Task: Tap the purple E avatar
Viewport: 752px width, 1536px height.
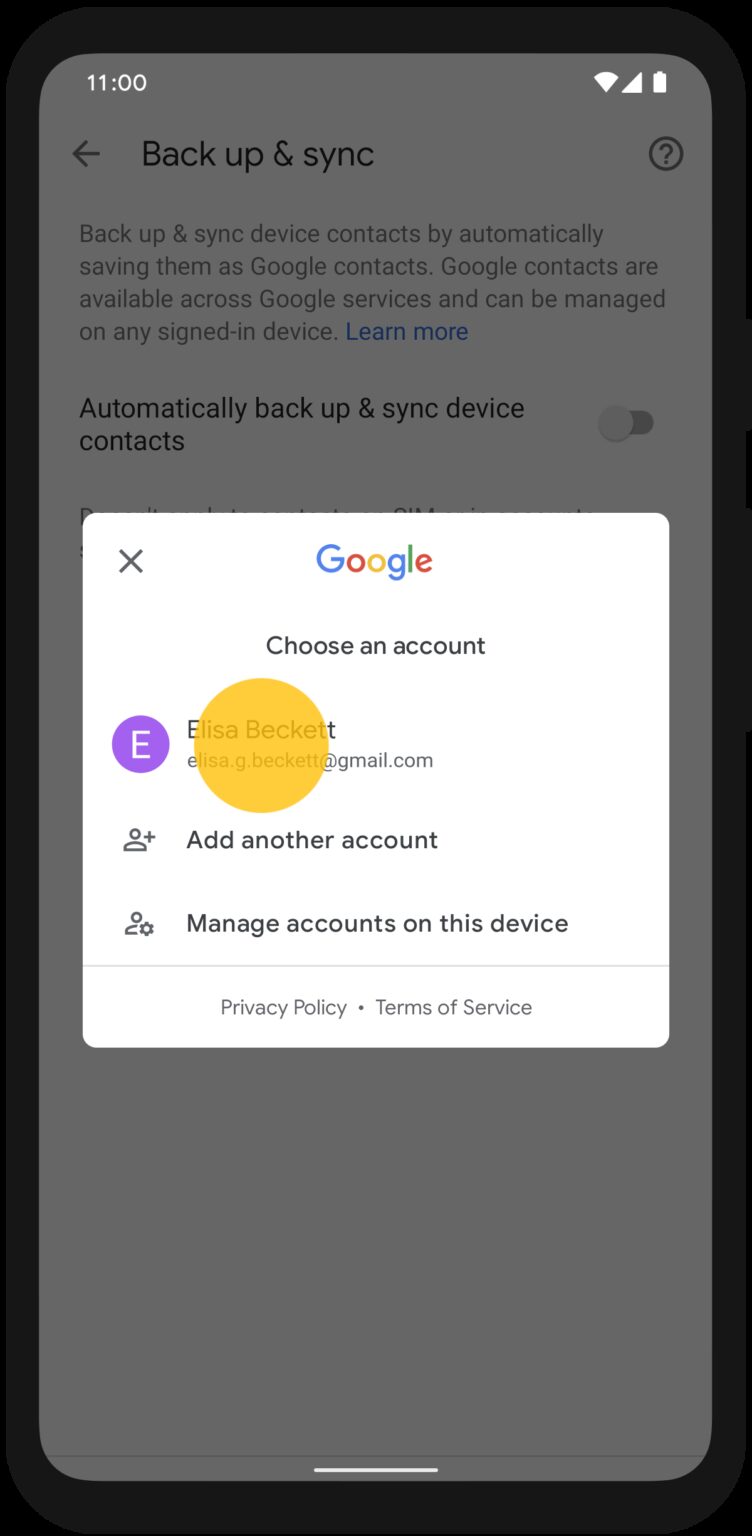Action: click(x=141, y=744)
